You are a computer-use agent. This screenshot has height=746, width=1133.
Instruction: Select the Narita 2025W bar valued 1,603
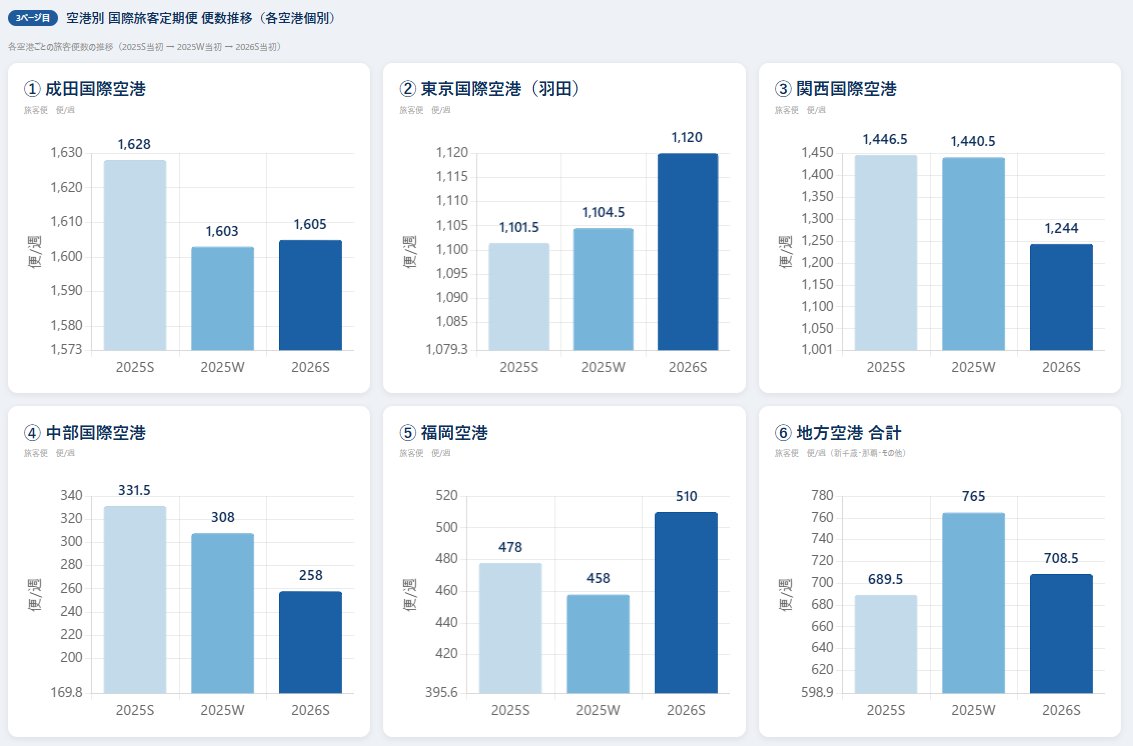[223, 299]
